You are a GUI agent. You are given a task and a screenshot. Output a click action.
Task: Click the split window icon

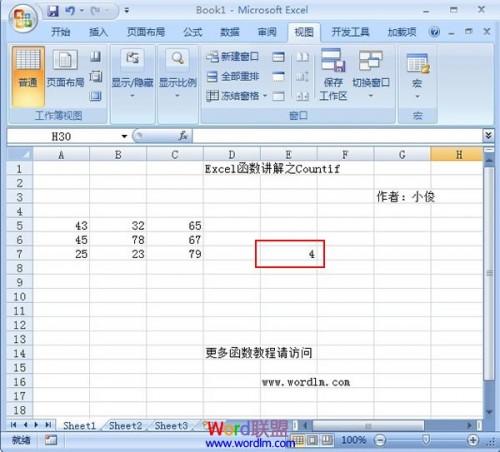278,57
